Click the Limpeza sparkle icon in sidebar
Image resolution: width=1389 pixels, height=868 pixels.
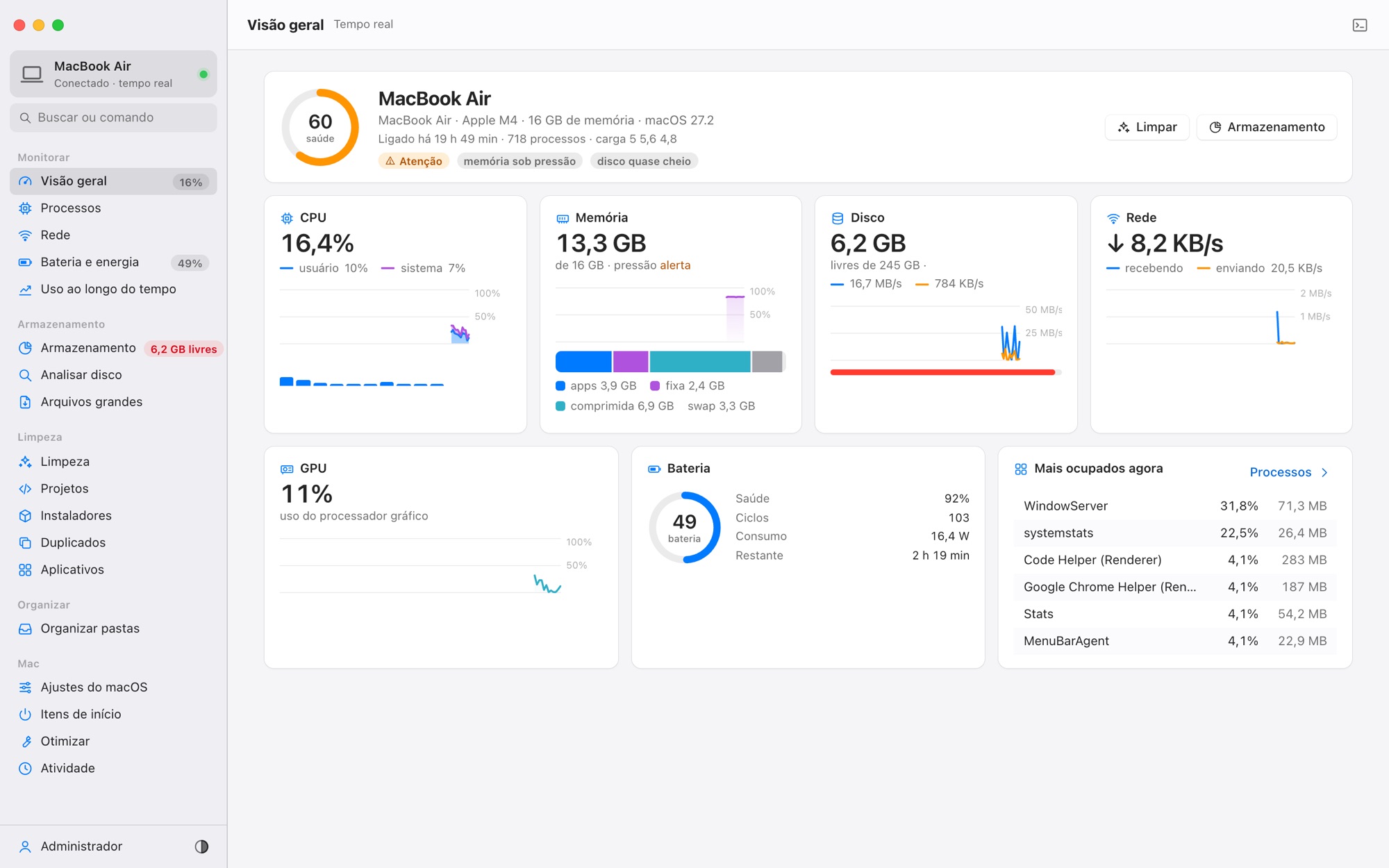pos(25,461)
